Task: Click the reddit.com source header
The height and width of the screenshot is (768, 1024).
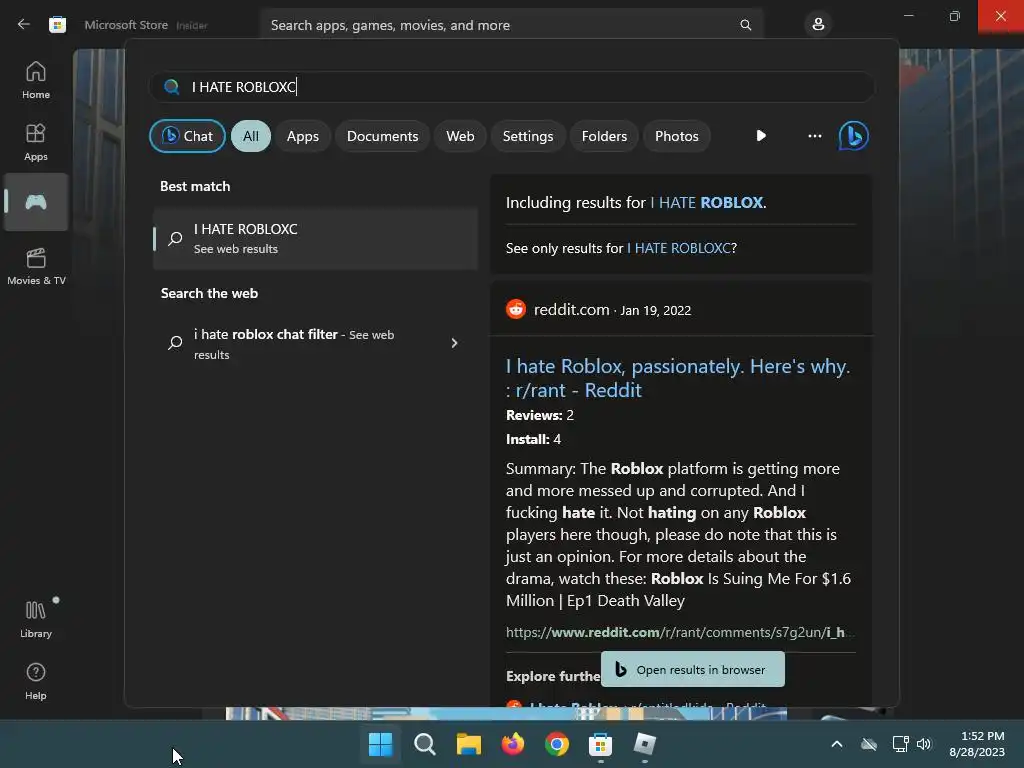Action: point(598,310)
